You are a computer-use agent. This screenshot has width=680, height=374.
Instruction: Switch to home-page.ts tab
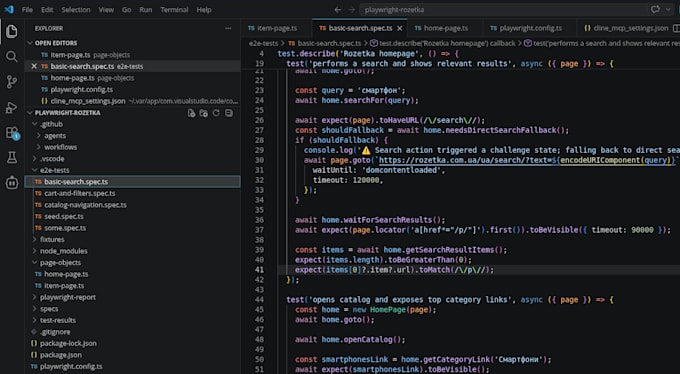coord(446,28)
